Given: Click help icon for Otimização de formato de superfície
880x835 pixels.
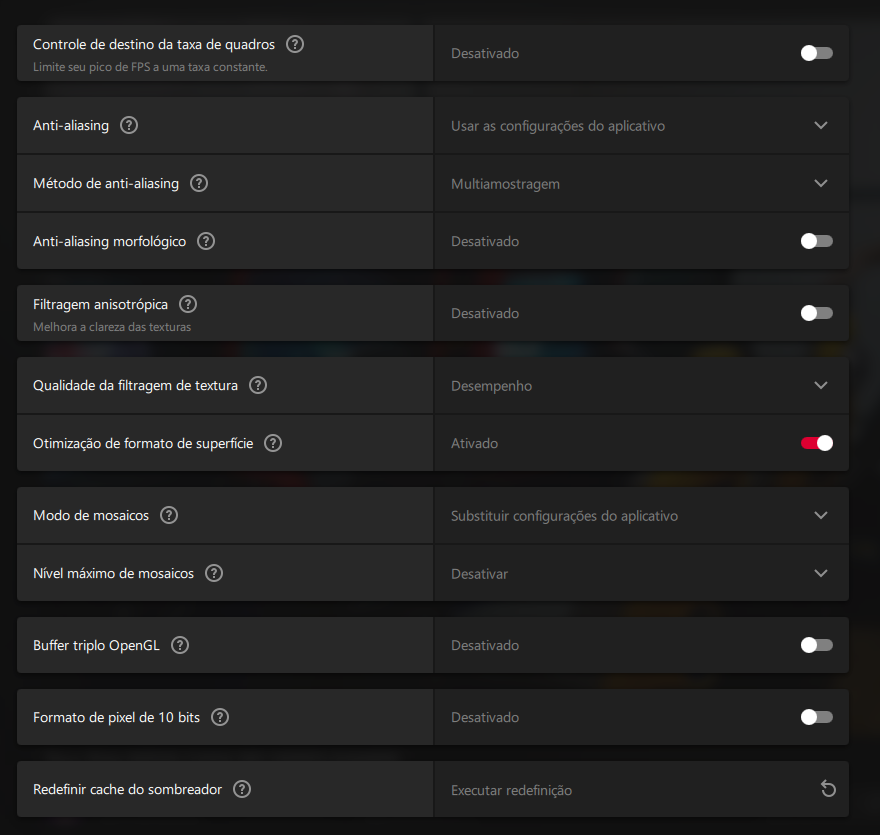Looking at the screenshot, I should (273, 443).
